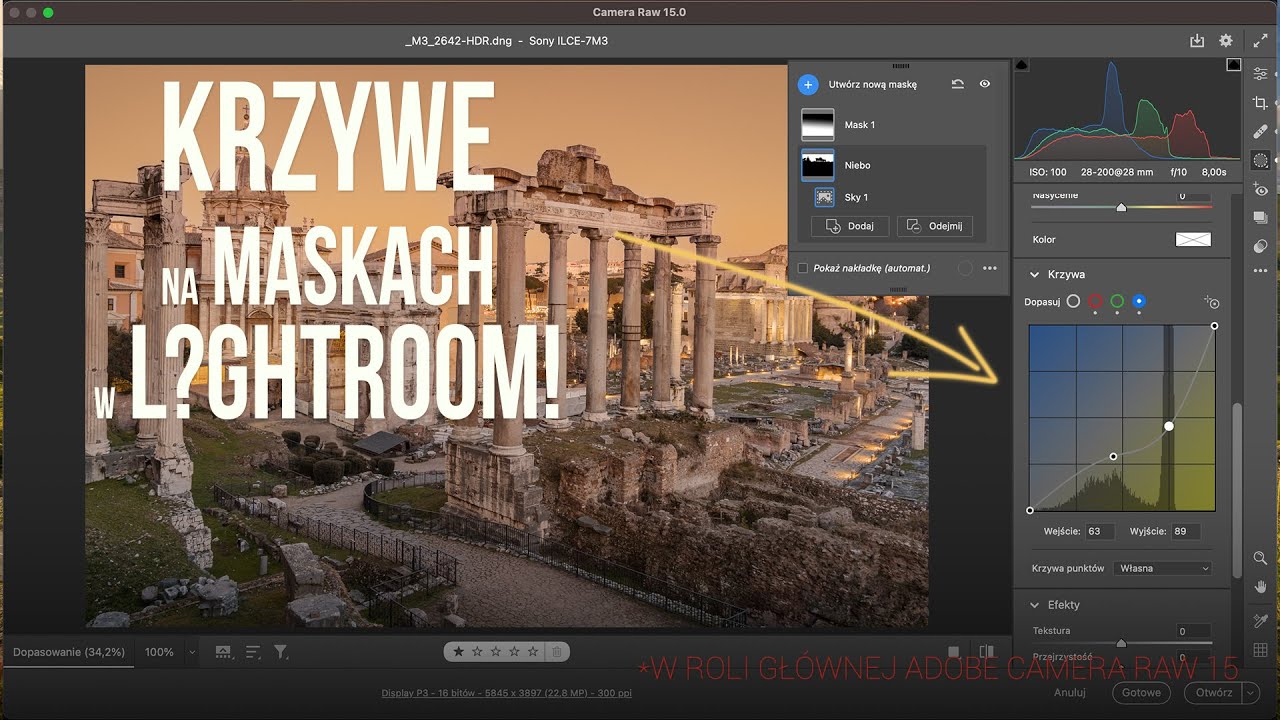The height and width of the screenshot is (720, 1280).
Task: Select the green curve channel
Action: tap(1117, 301)
